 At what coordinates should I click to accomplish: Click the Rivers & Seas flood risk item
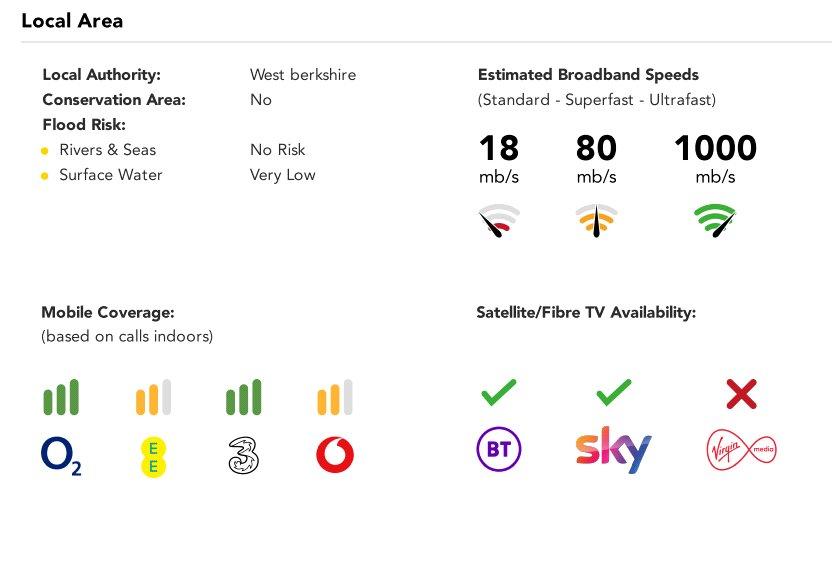pyautogui.click(x=108, y=150)
